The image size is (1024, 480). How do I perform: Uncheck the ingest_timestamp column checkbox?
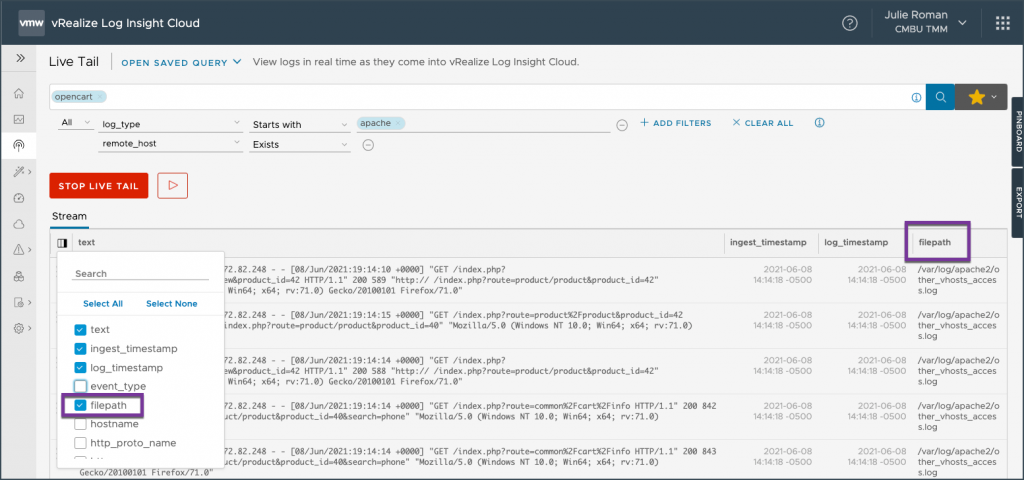tap(80, 349)
